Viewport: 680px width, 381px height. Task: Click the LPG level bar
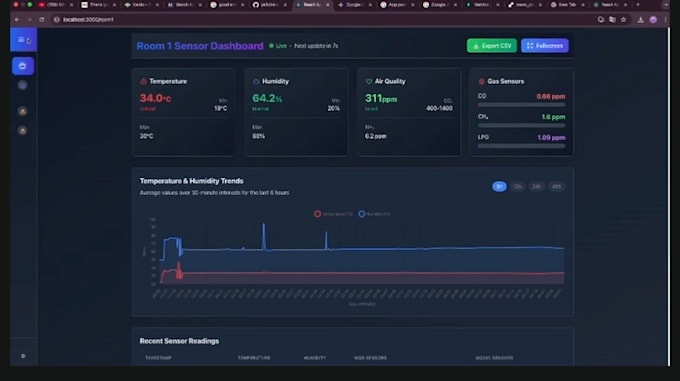(x=521, y=146)
